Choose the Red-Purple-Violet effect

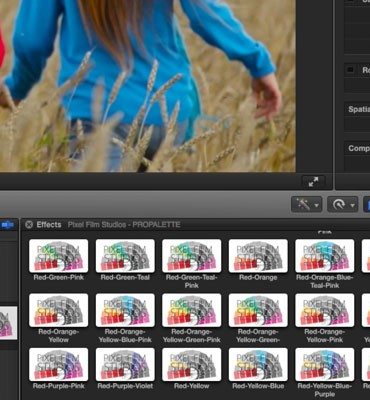[x=125, y=364]
